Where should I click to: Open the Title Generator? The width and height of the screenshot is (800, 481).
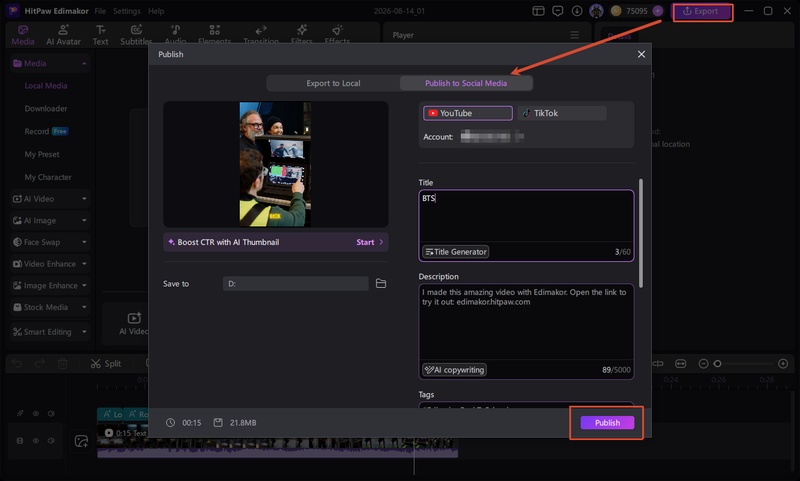pos(456,251)
